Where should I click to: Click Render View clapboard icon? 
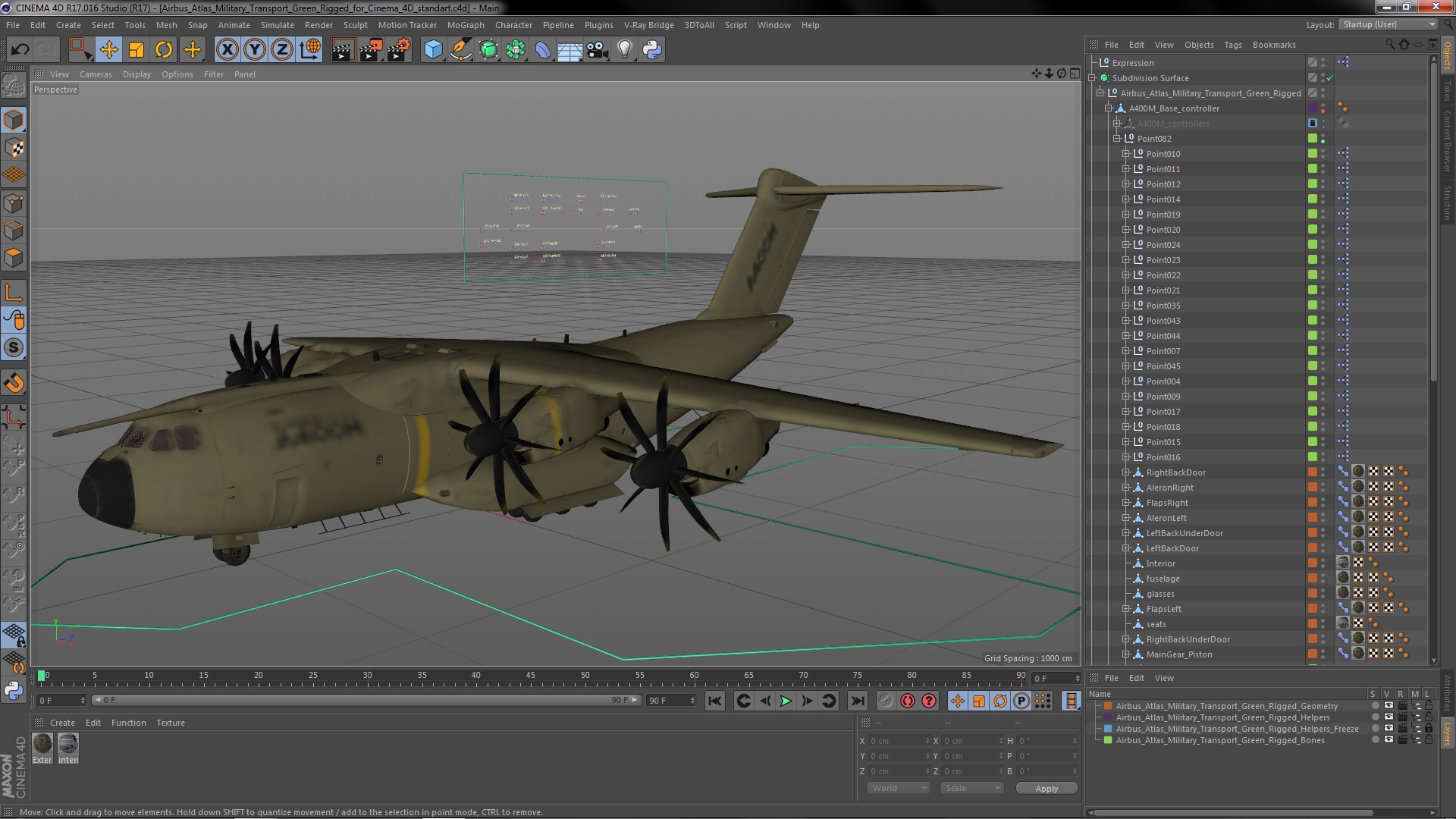tap(343, 50)
